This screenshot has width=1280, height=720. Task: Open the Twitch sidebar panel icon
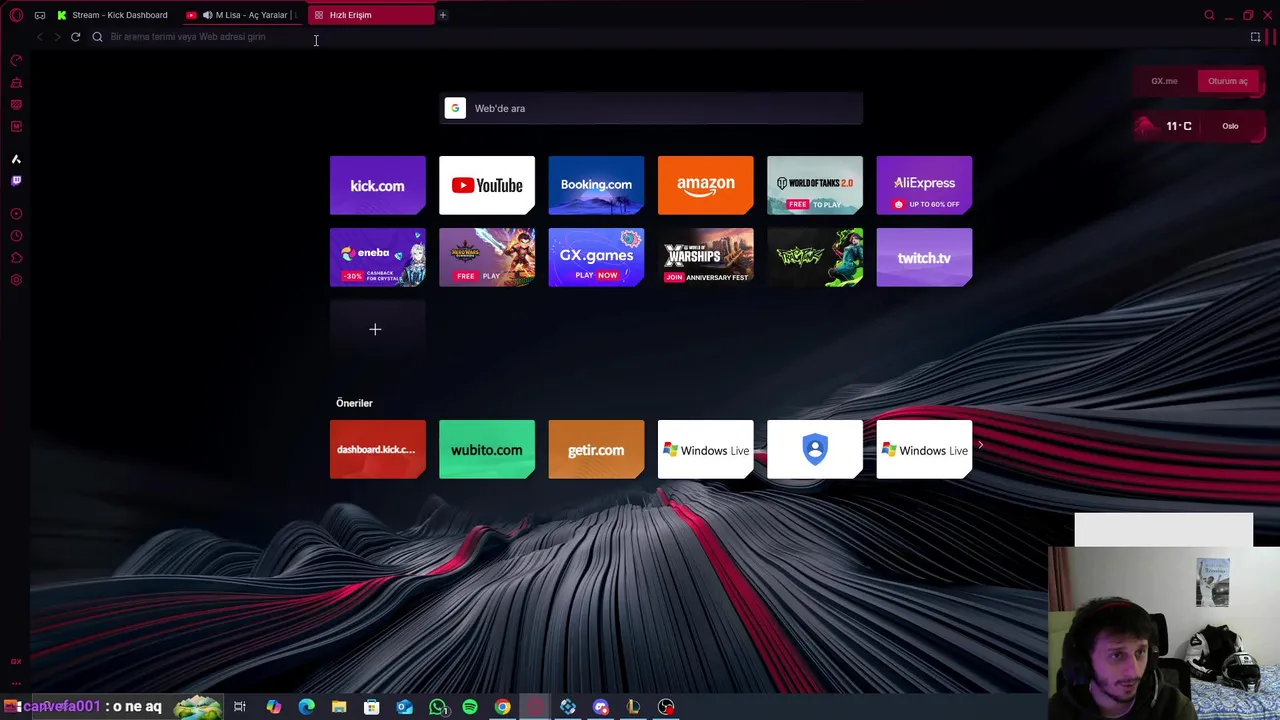pyautogui.click(x=16, y=181)
